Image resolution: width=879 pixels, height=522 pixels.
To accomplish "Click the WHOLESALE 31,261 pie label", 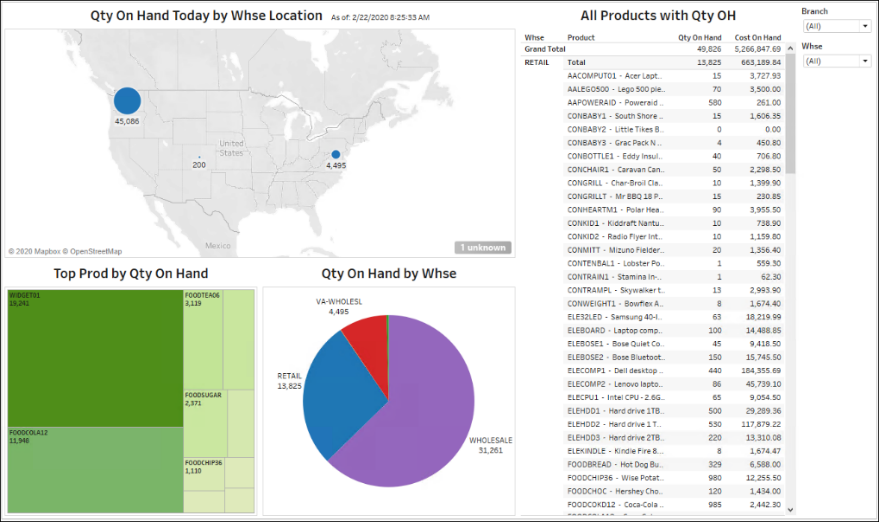I will coord(491,445).
